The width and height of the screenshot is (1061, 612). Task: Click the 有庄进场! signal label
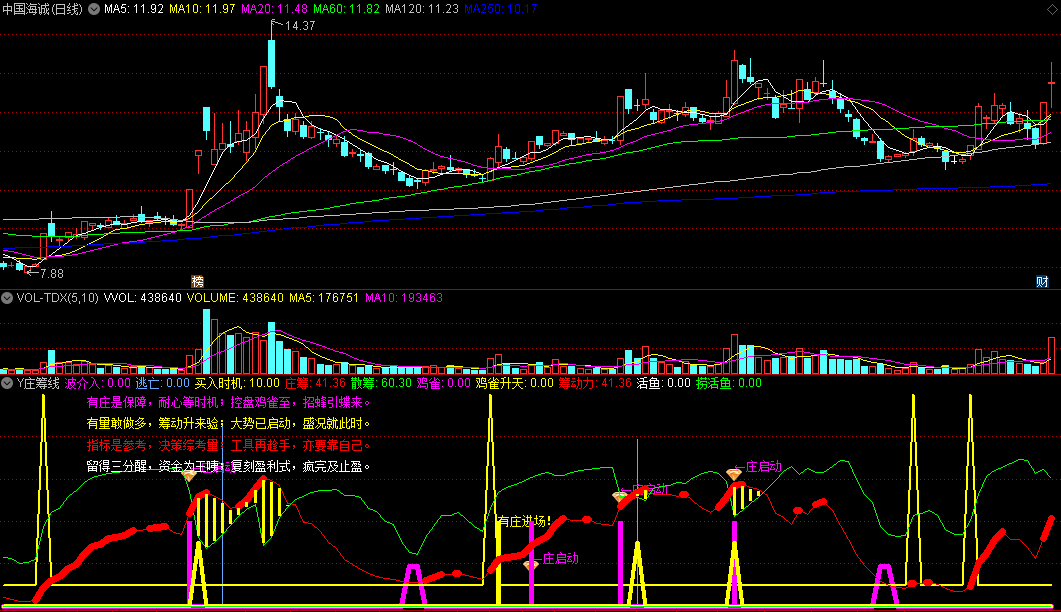click(525, 521)
